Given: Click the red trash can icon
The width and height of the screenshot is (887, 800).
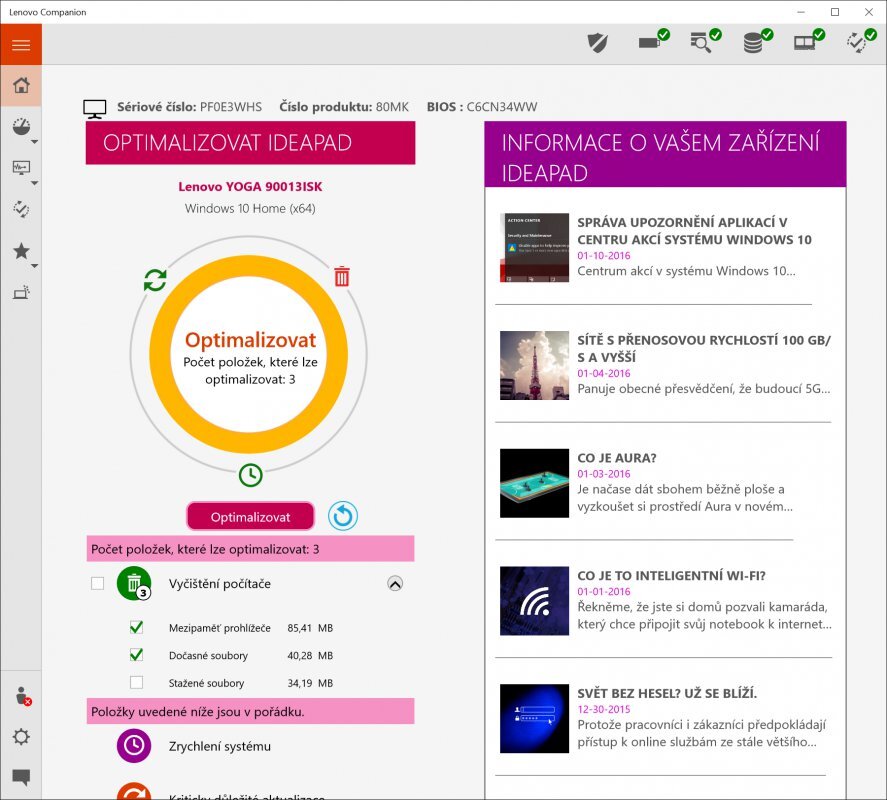Looking at the screenshot, I should coord(342,277).
